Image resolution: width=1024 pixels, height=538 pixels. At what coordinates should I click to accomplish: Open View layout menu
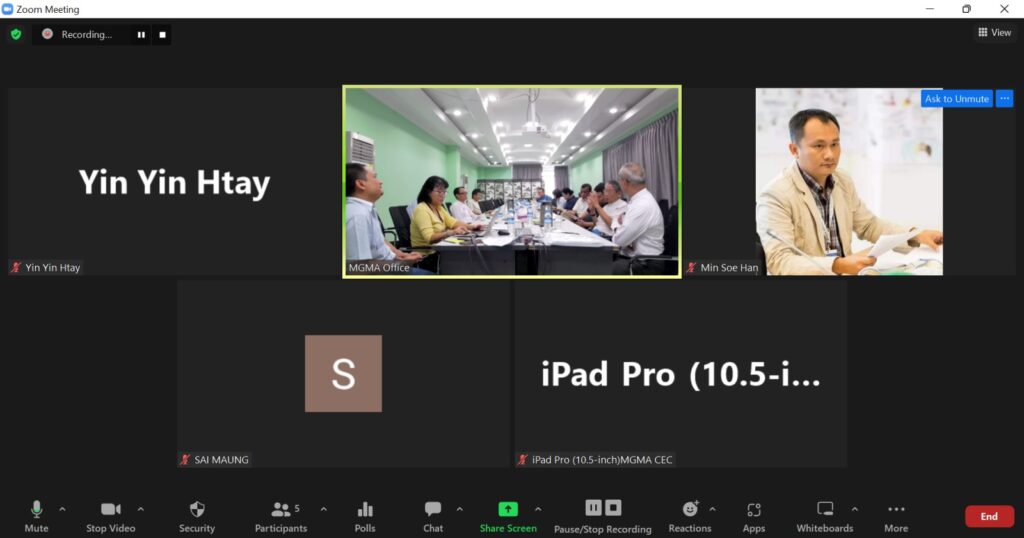click(x=994, y=32)
